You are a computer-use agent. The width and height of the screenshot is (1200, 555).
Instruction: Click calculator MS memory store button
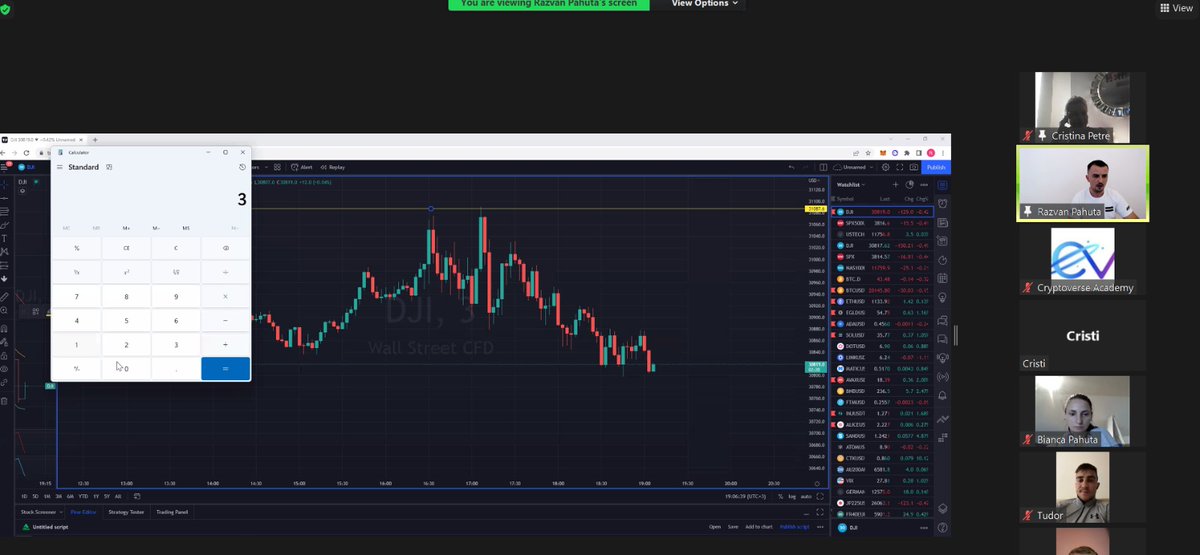pyautogui.click(x=186, y=228)
